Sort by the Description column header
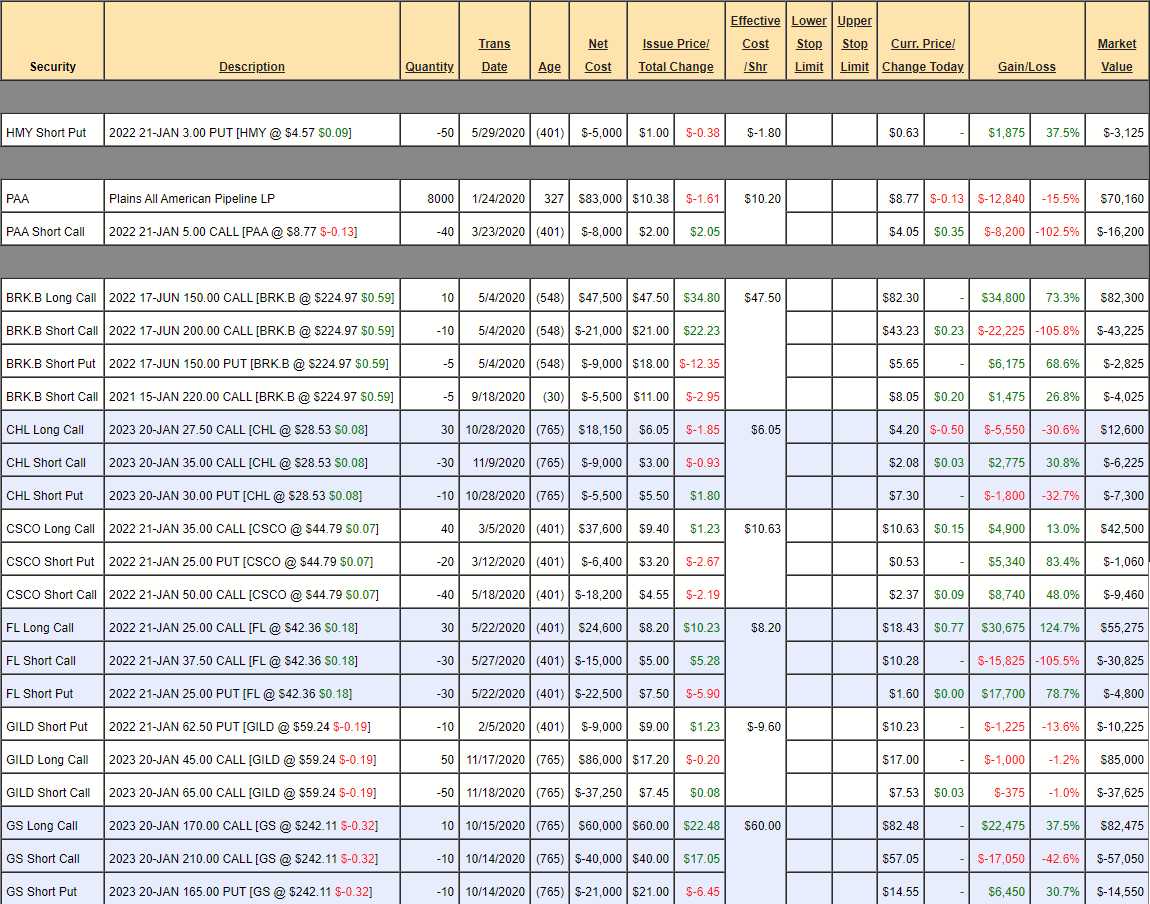This screenshot has height=904, width=1150. click(252, 67)
